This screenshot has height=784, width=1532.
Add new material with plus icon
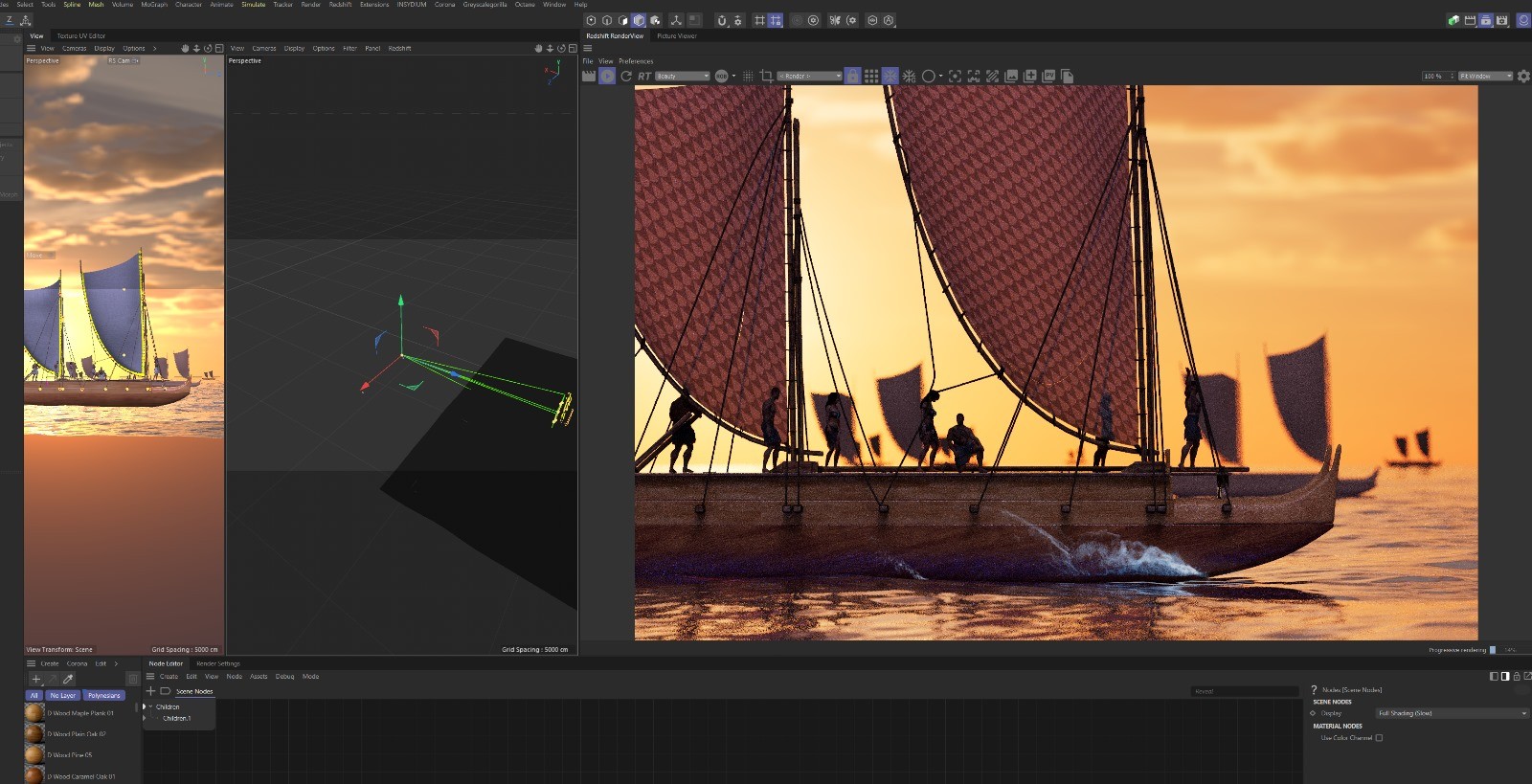point(36,679)
